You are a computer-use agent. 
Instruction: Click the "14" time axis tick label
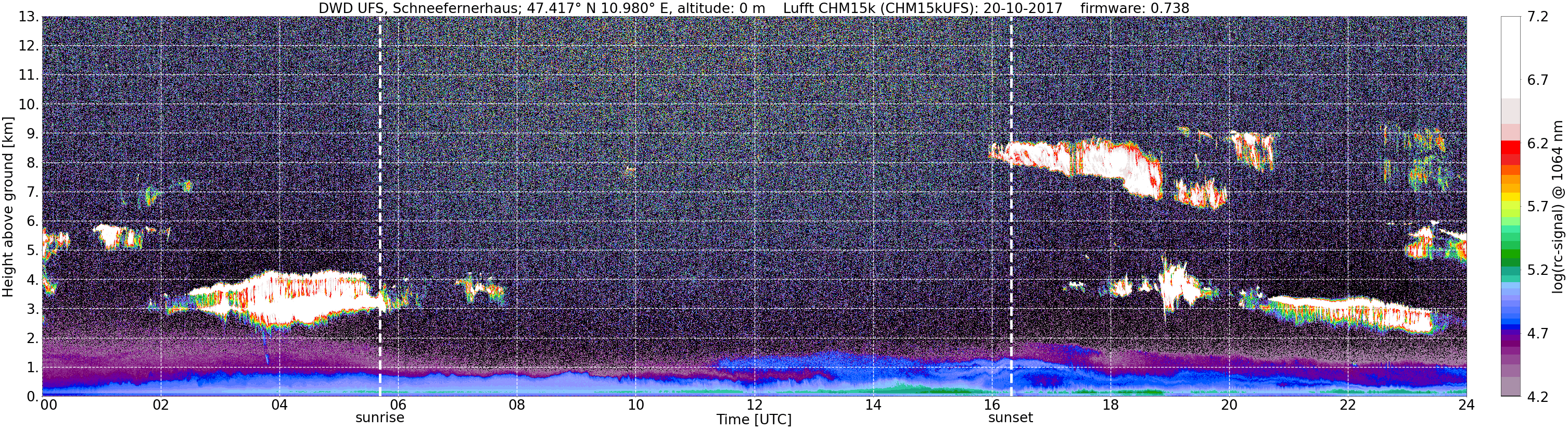click(x=873, y=405)
